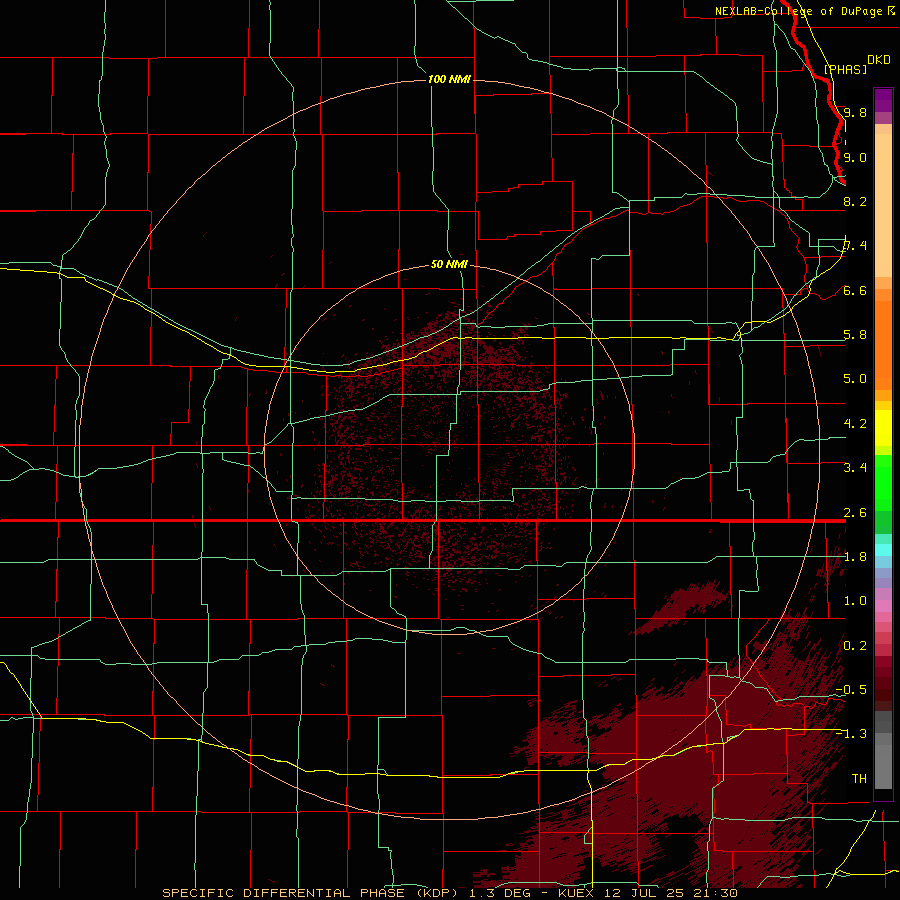Click the 4.2 value on the color scale
Image resolution: width=900 pixels, height=900 pixels.
[x=855, y=424]
